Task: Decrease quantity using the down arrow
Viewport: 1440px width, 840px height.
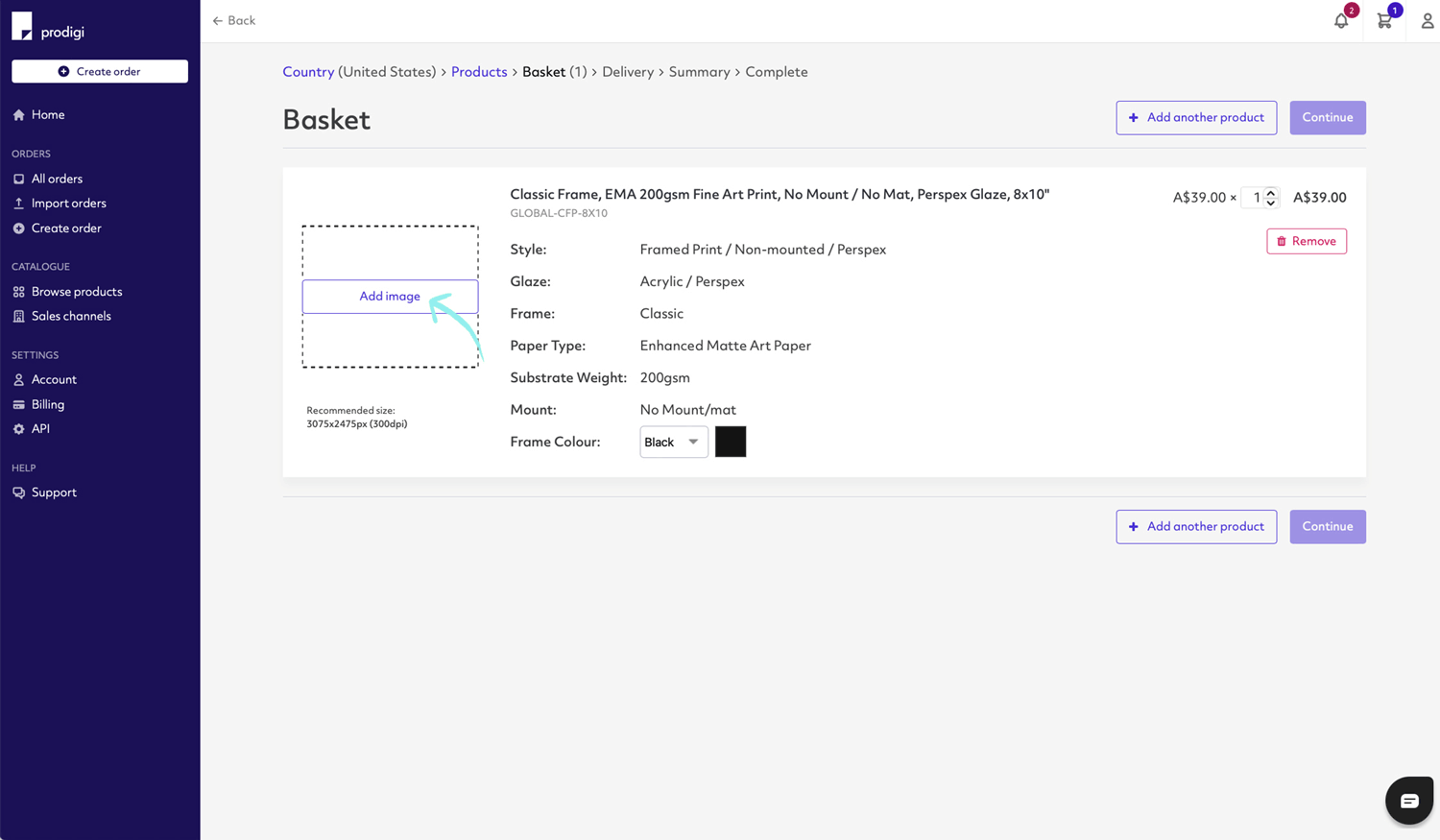Action: (x=1271, y=203)
